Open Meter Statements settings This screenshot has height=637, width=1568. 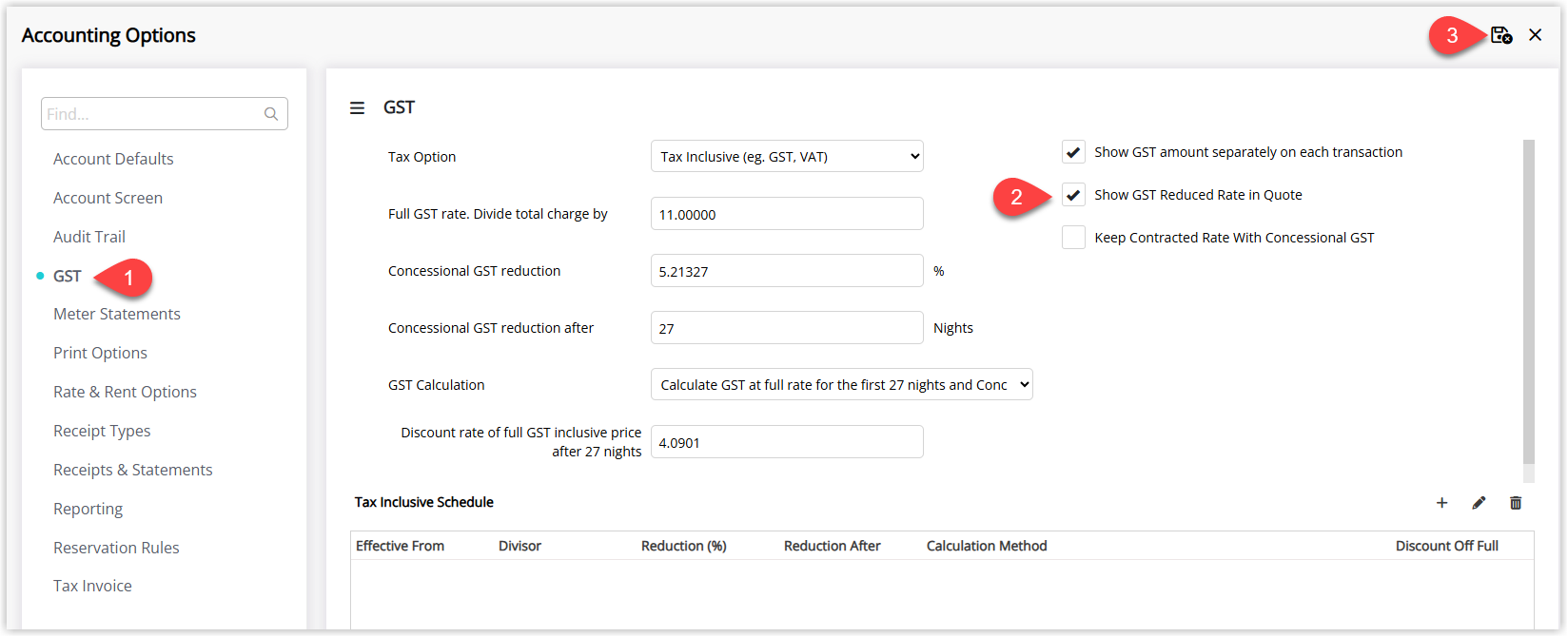pos(117,314)
